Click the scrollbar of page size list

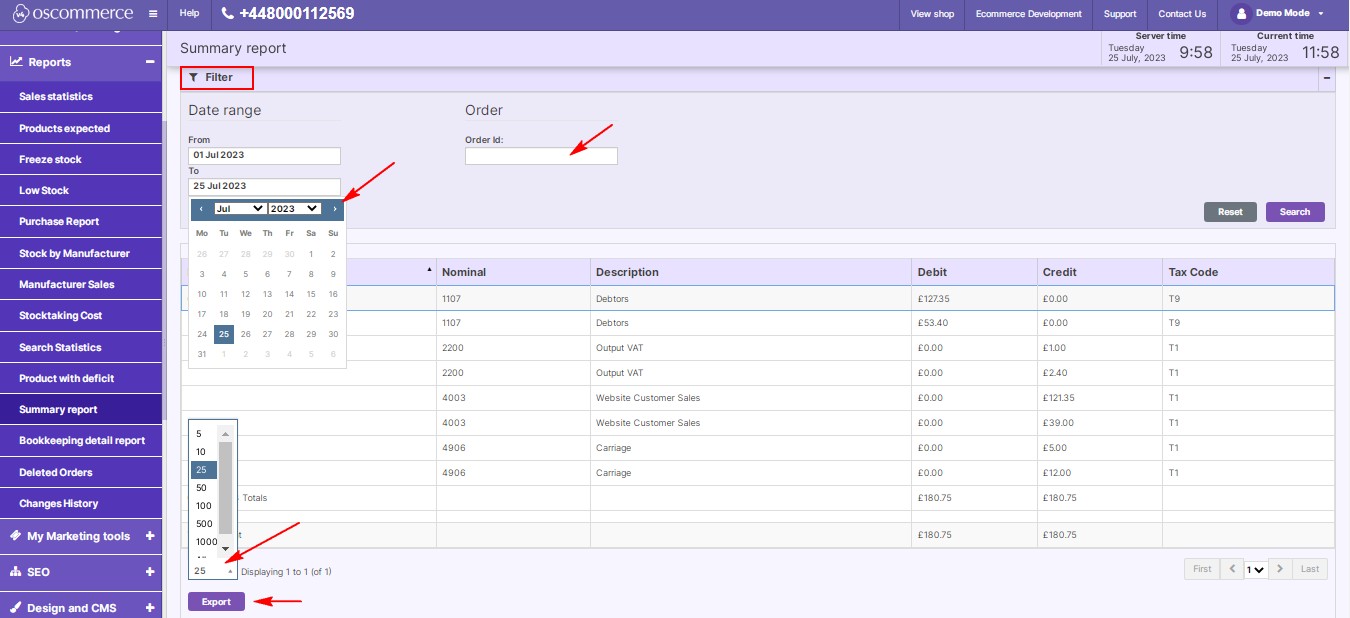(226, 489)
